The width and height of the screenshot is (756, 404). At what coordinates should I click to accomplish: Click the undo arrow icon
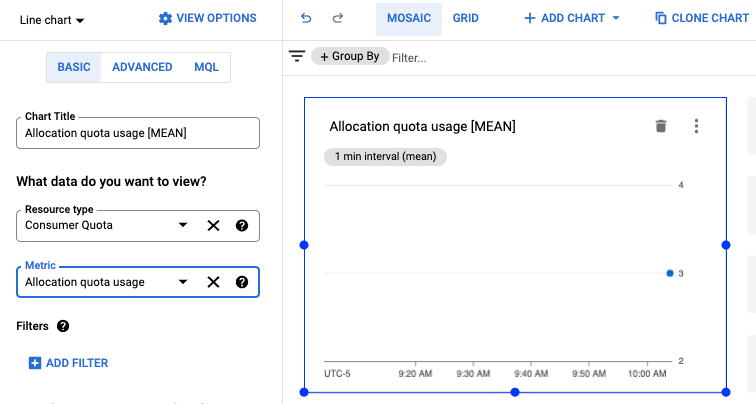pos(306,18)
